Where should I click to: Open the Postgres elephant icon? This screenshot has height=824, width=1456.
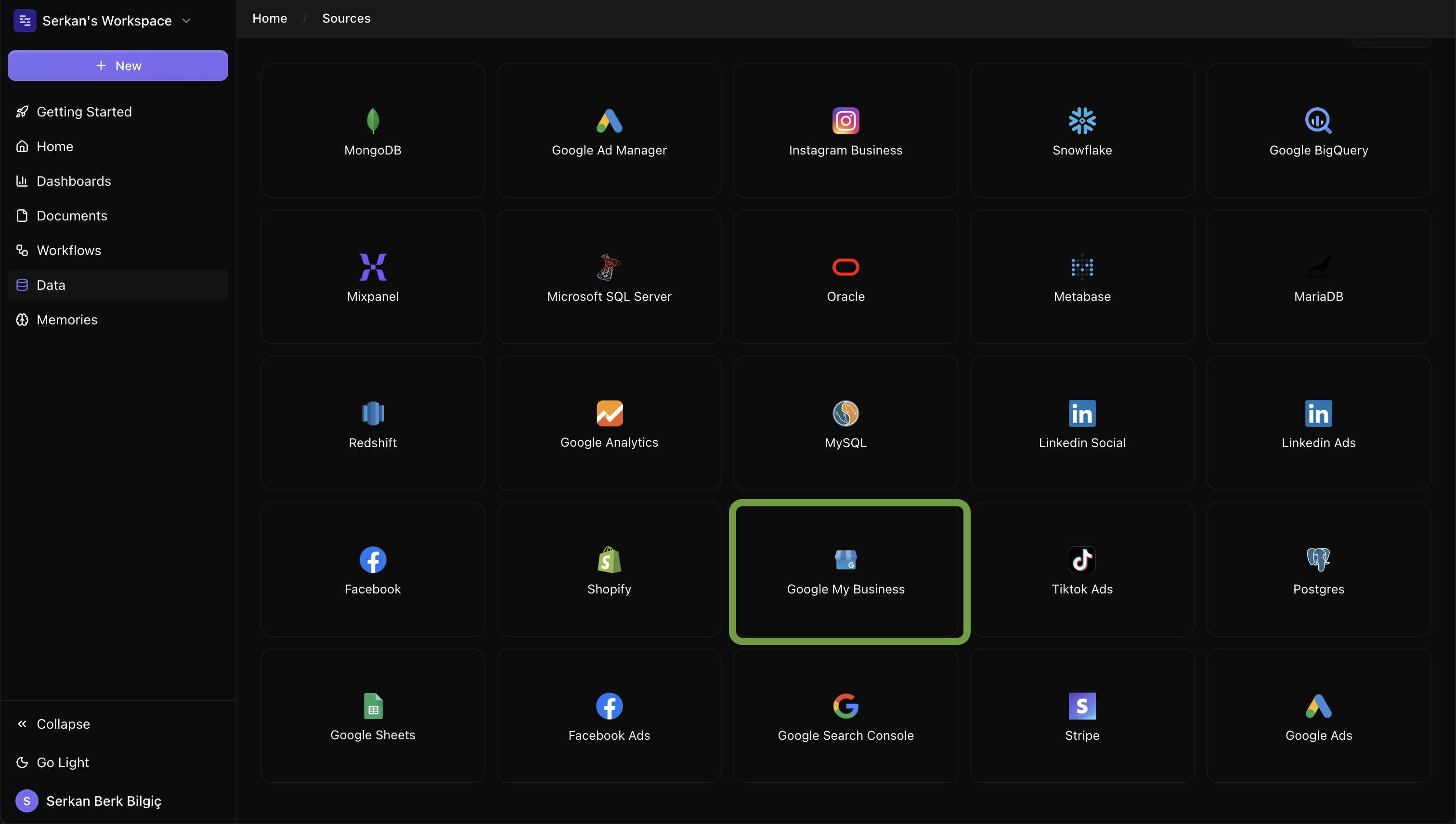[1318, 560]
